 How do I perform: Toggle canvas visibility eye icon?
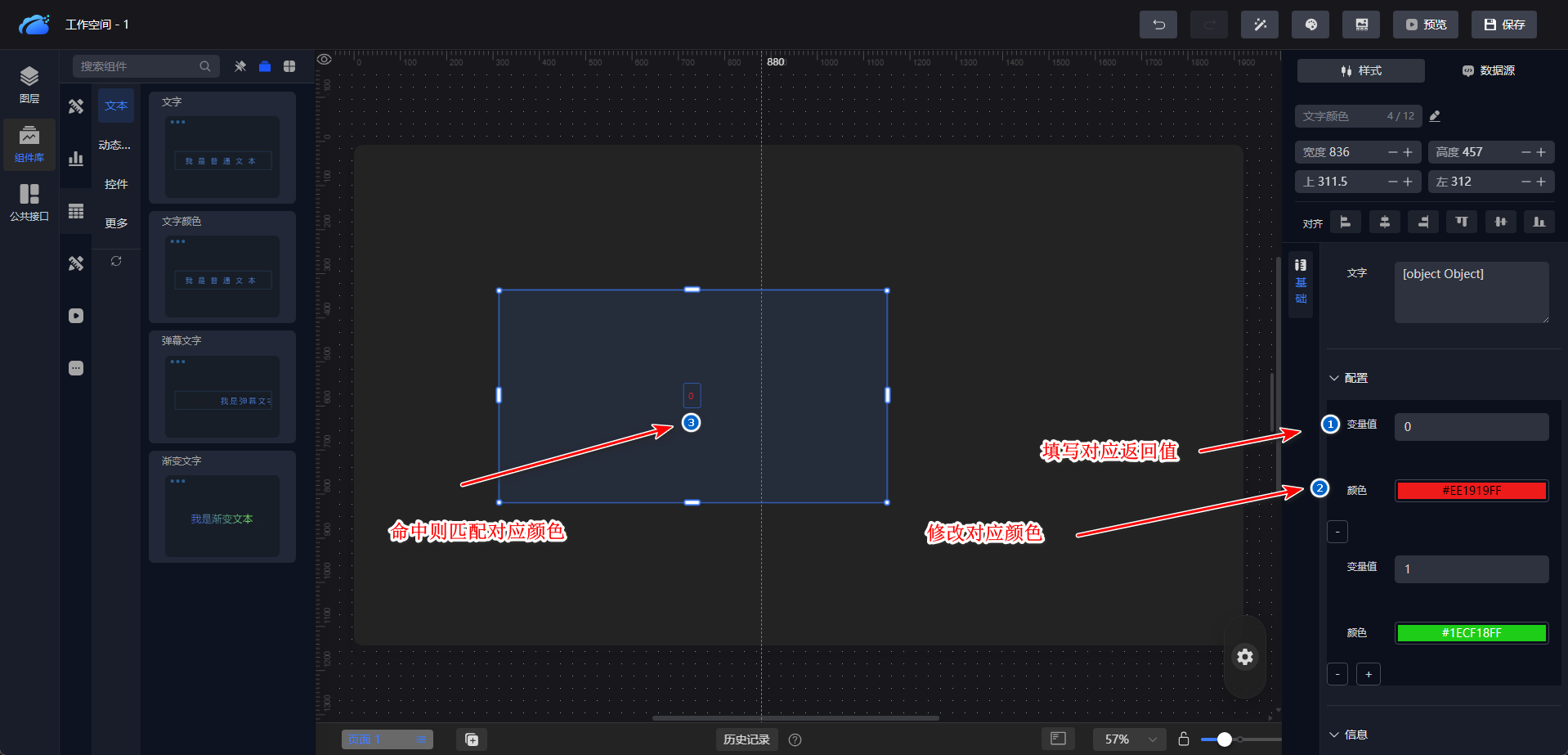[x=325, y=60]
